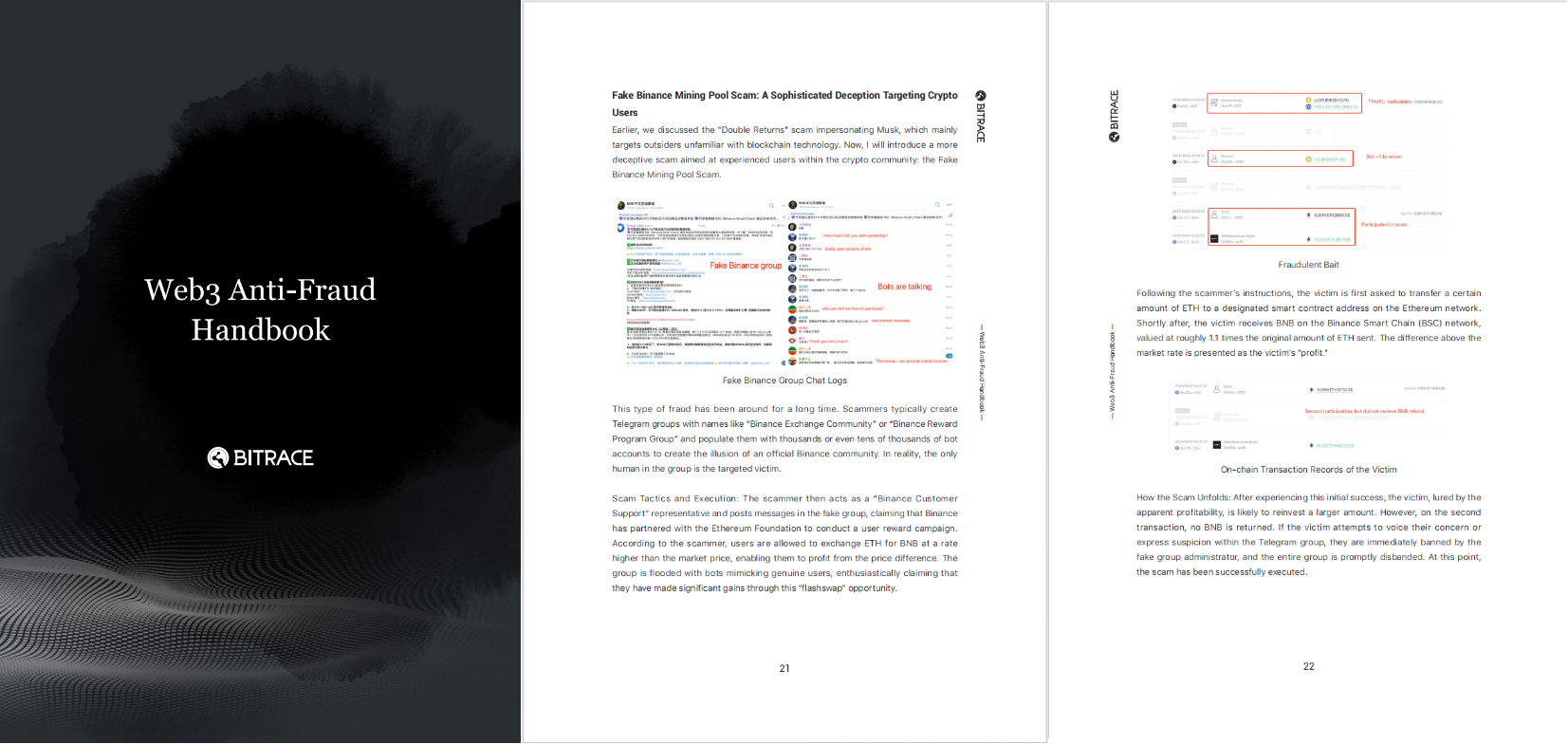Click the red 'Fake Binance group' annotation
The image size is (1568, 744).
click(x=746, y=266)
